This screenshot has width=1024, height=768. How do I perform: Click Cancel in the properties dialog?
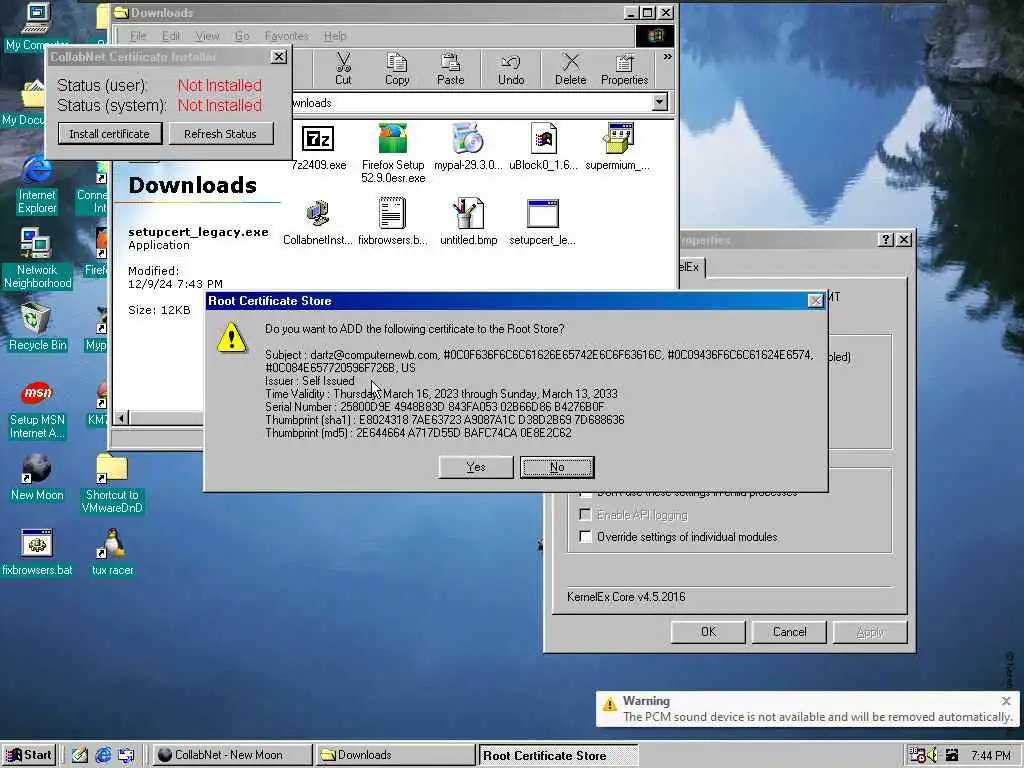click(x=790, y=632)
